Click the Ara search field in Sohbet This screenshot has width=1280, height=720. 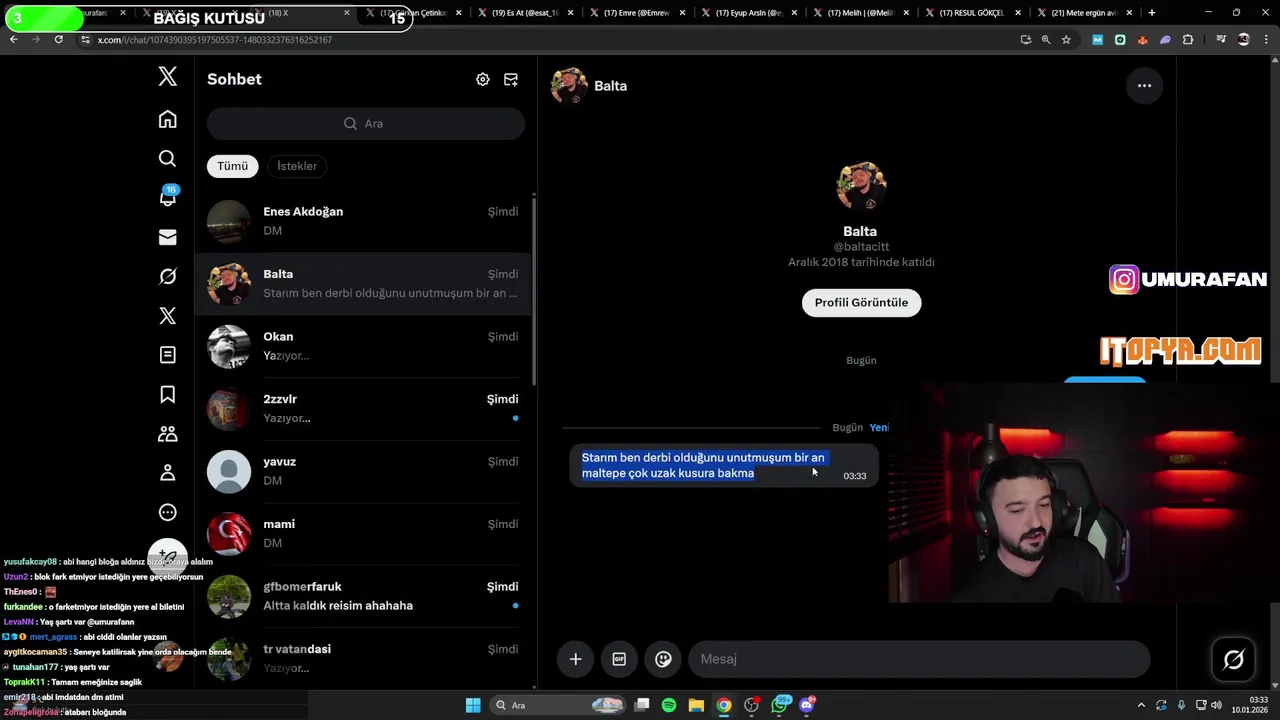coord(366,123)
